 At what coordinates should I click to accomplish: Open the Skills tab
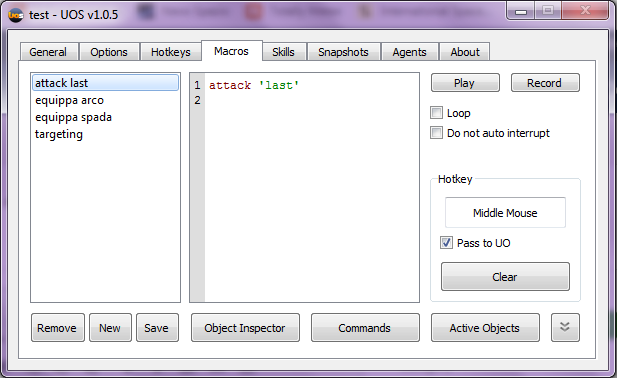click(284, 52)
